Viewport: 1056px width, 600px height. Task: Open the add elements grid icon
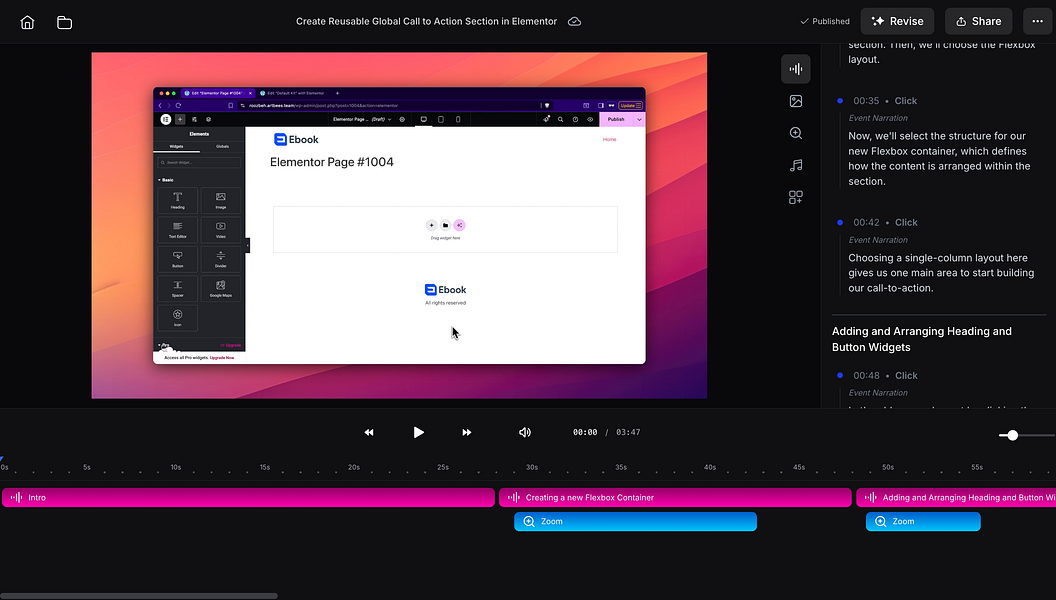[x=795, y=197]
